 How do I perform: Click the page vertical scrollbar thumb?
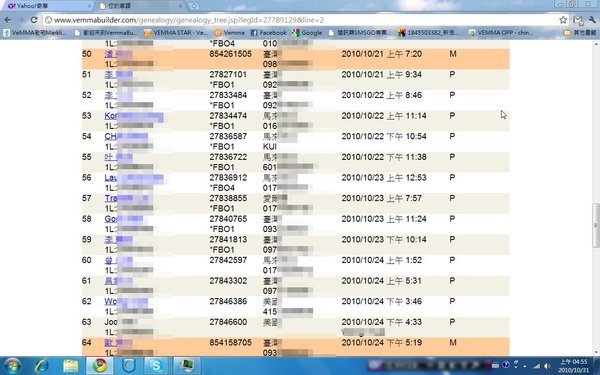coord(596,226)
